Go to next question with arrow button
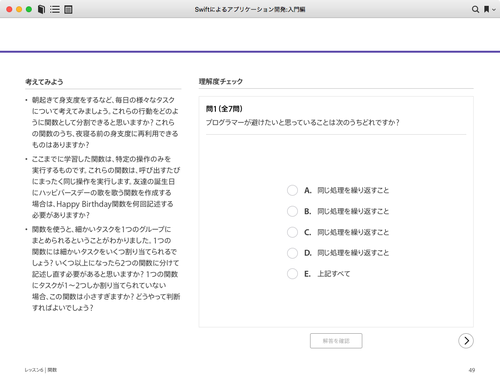Image resolution: width=500 pixels, height=383 pixels. point(466,341)
